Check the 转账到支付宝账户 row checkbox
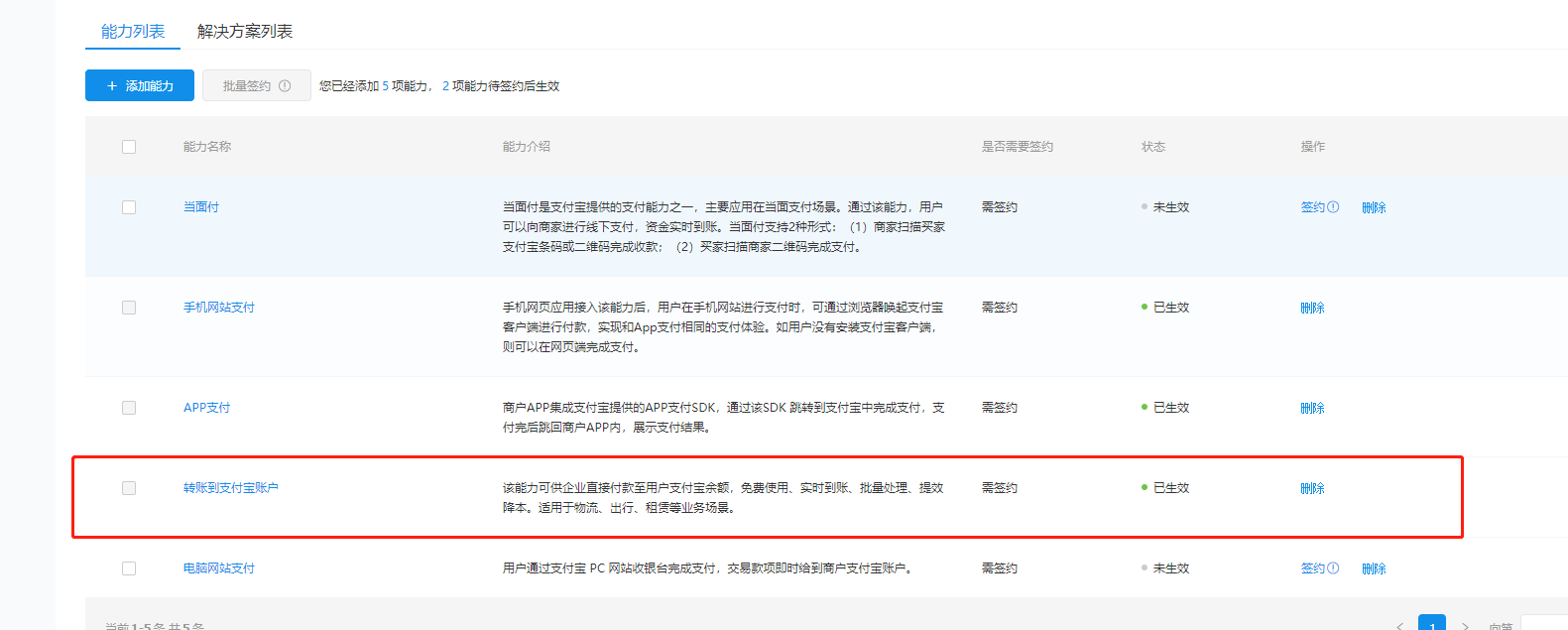This screenshot has height=630, width=1568. [x=129, y=488]
